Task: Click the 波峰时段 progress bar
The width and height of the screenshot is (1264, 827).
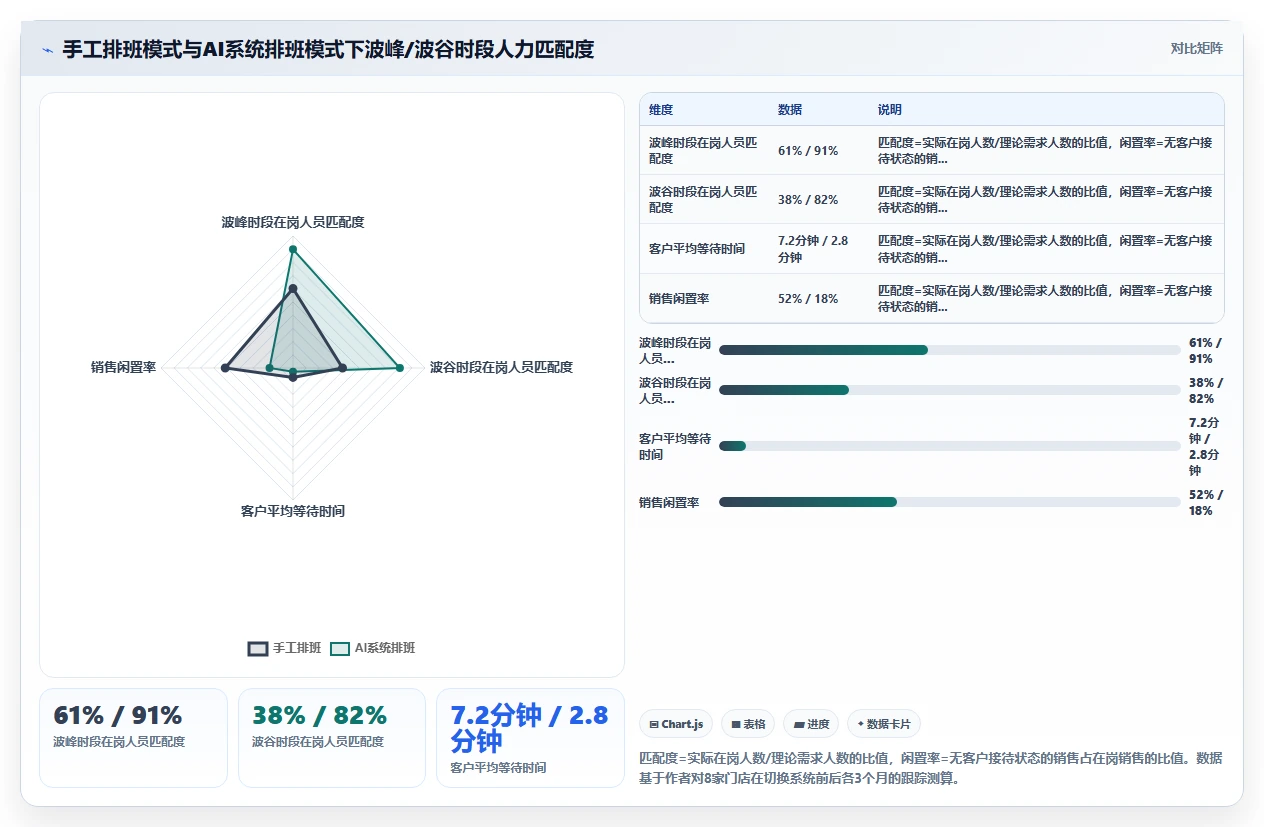Action: click(950, 350)
